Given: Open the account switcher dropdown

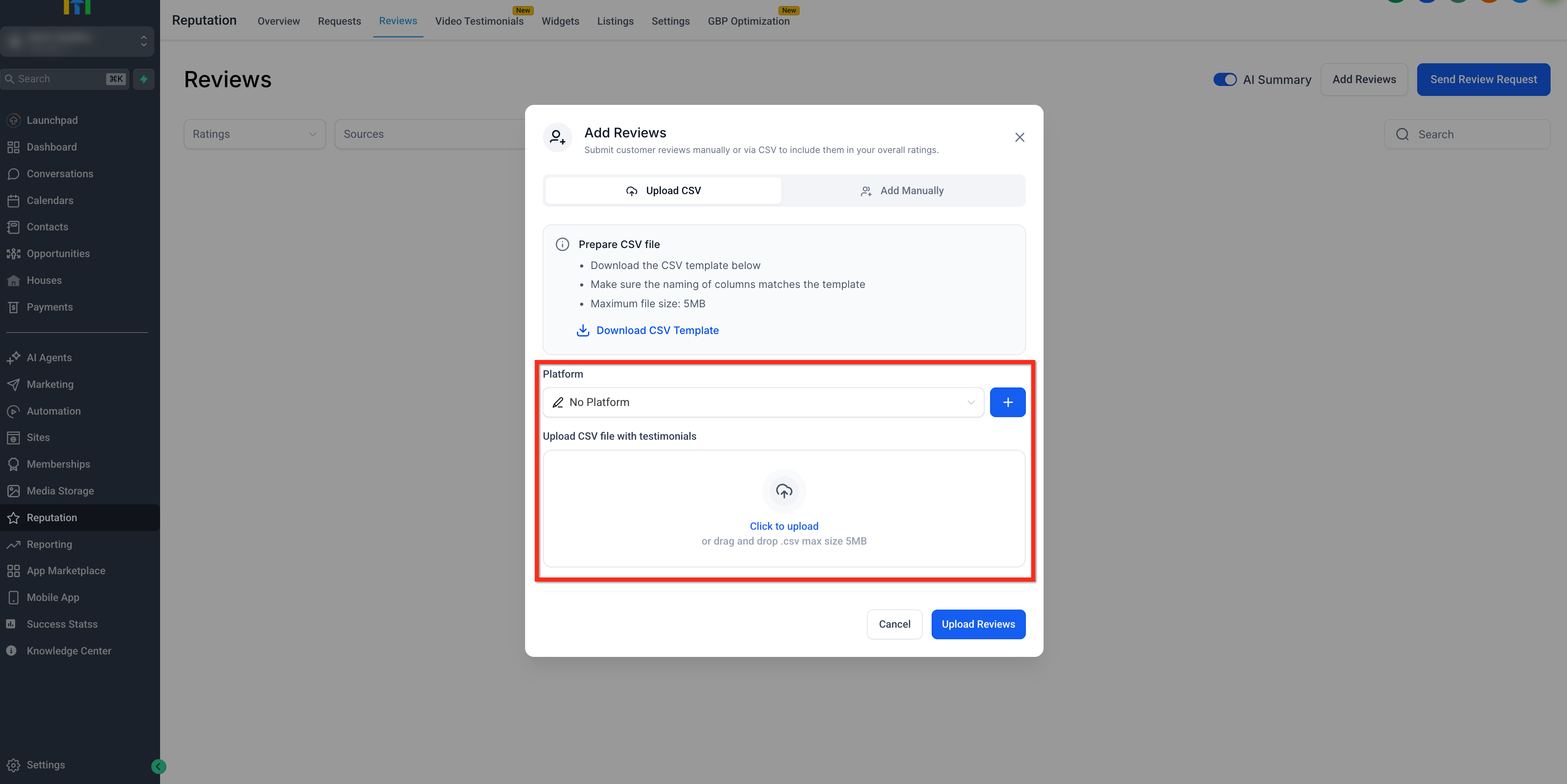Looking at the screenshot, I should [x=77, y=41].
